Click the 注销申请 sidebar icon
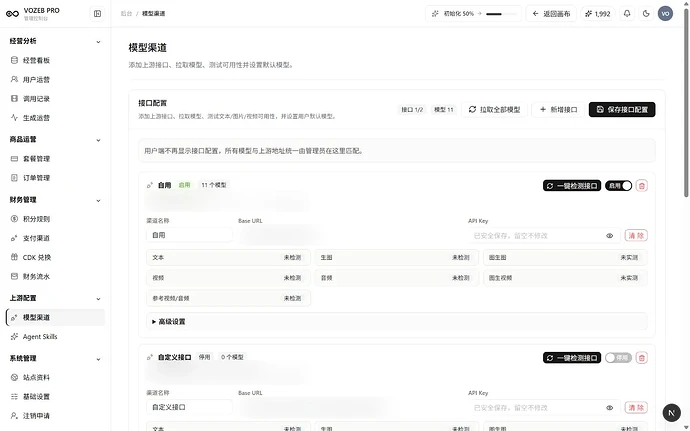The height and width of the screenshot is (431, 690). 14,416
